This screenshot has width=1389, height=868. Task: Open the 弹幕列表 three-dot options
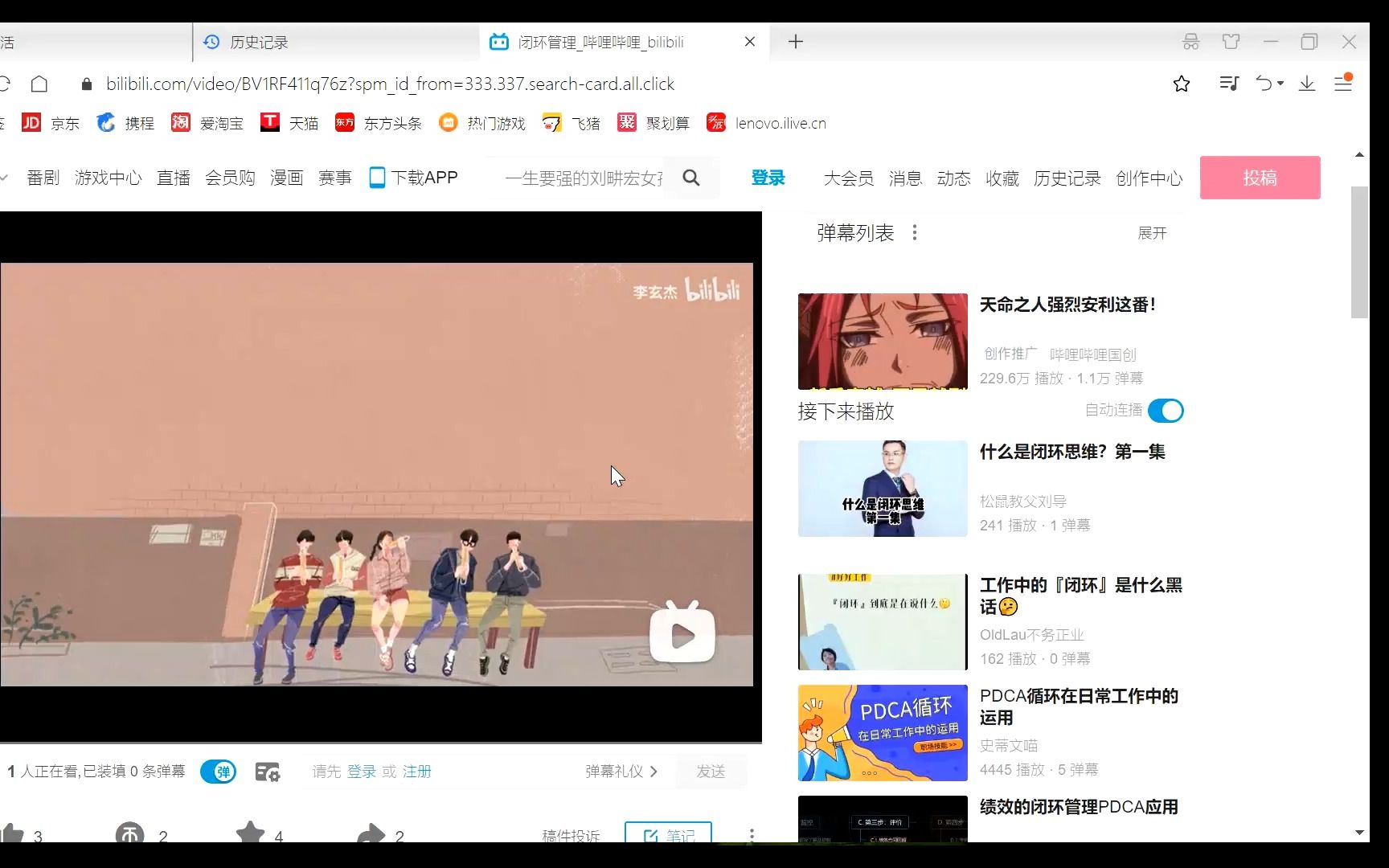coord(915,233)
